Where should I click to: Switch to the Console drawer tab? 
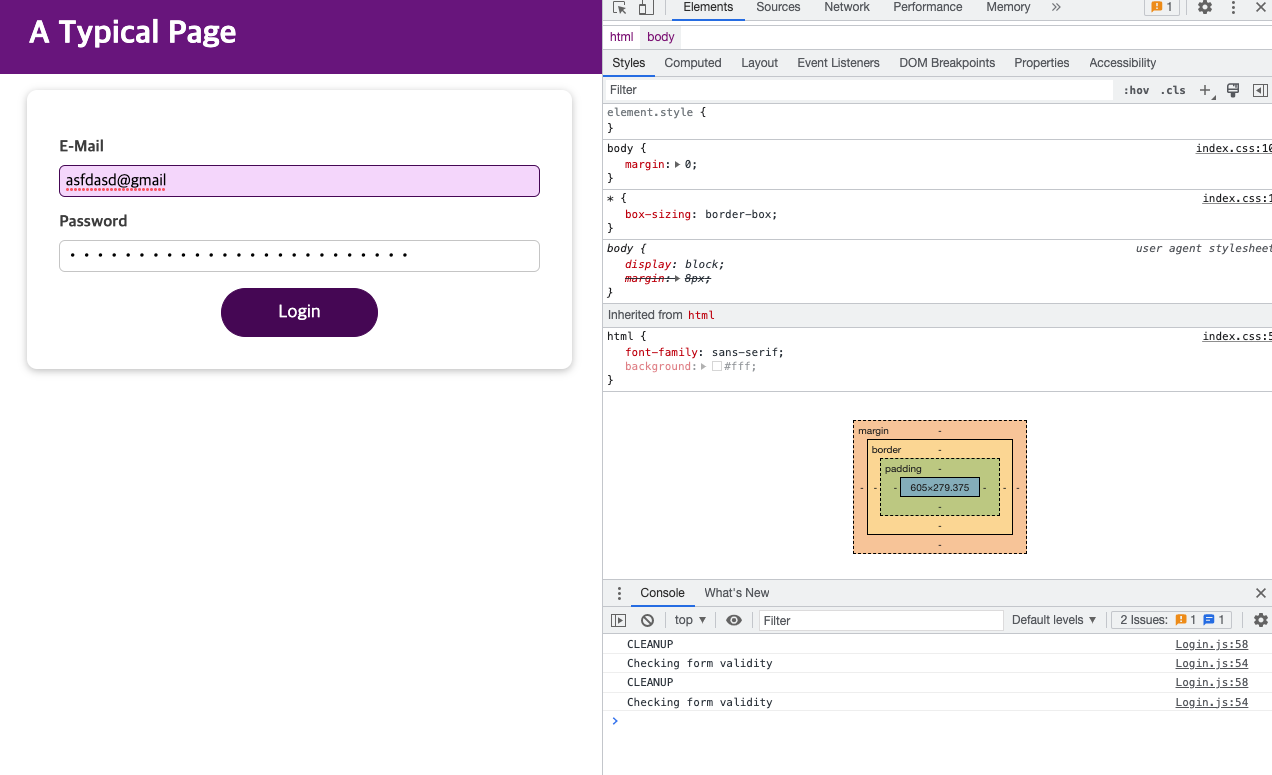coord(662,593)
